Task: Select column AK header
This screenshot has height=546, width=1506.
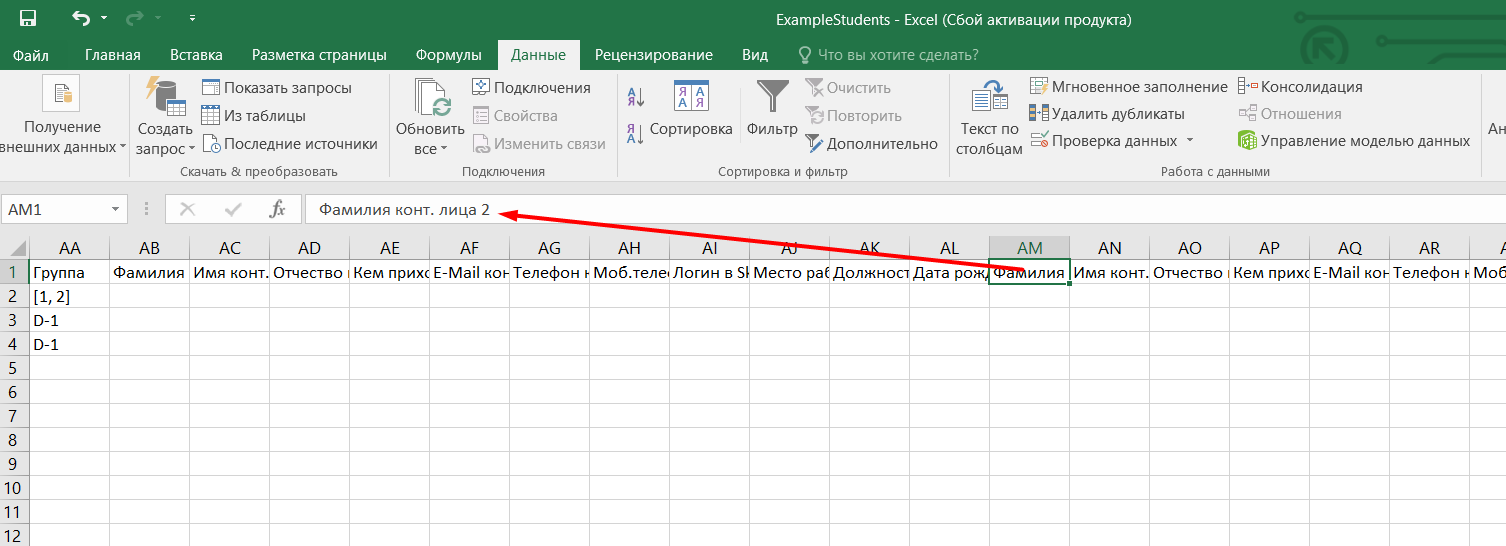Action: coord(869,248)
